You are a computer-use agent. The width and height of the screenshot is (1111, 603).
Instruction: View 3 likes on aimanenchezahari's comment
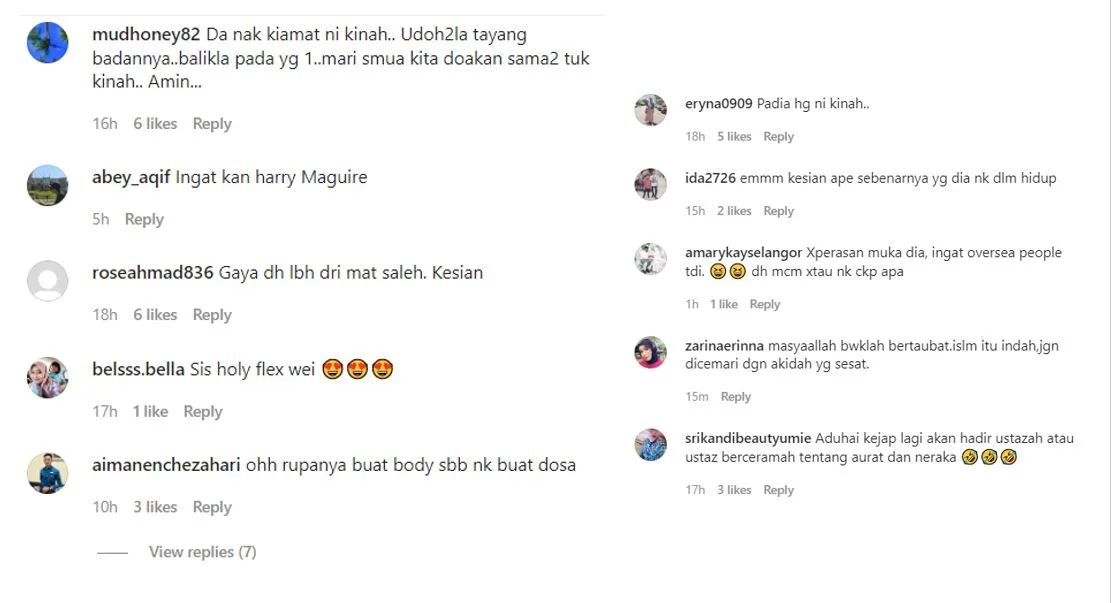click(155, 507)
